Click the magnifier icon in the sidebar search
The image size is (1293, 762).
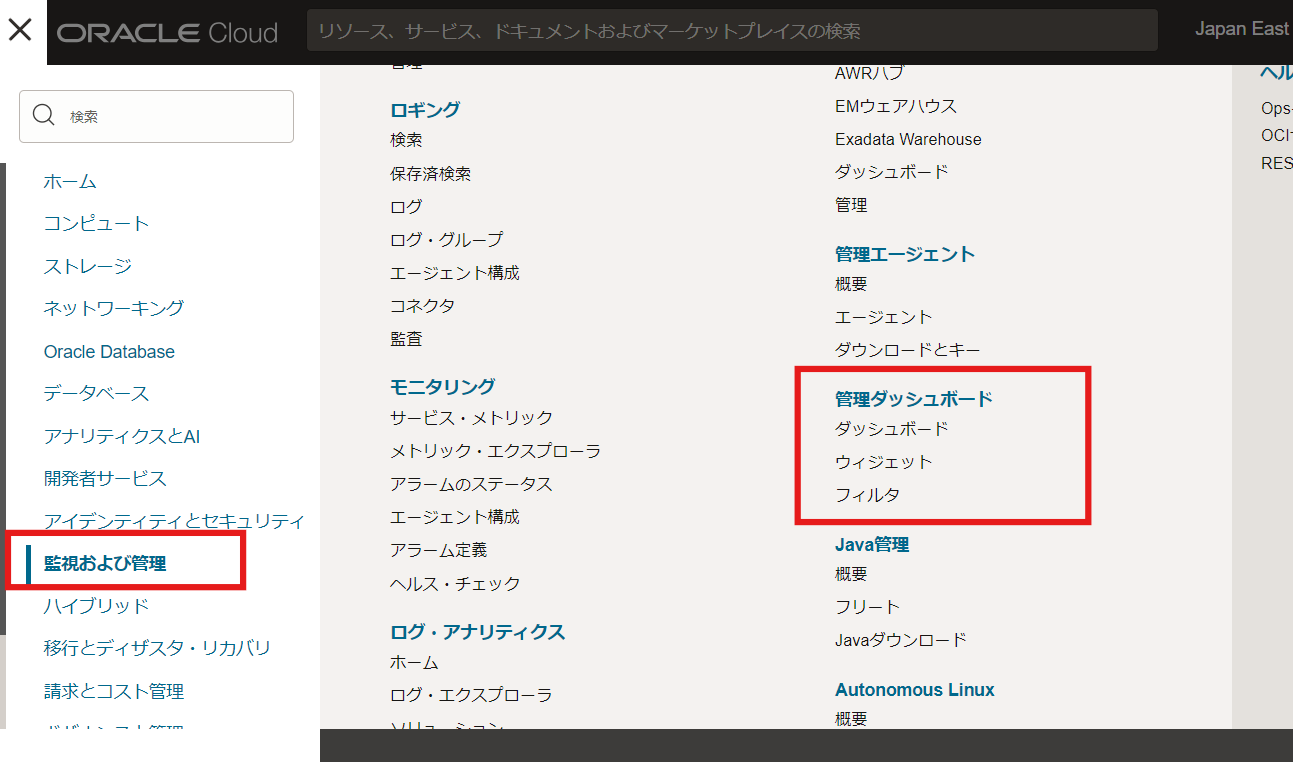(x=44, y=116)
